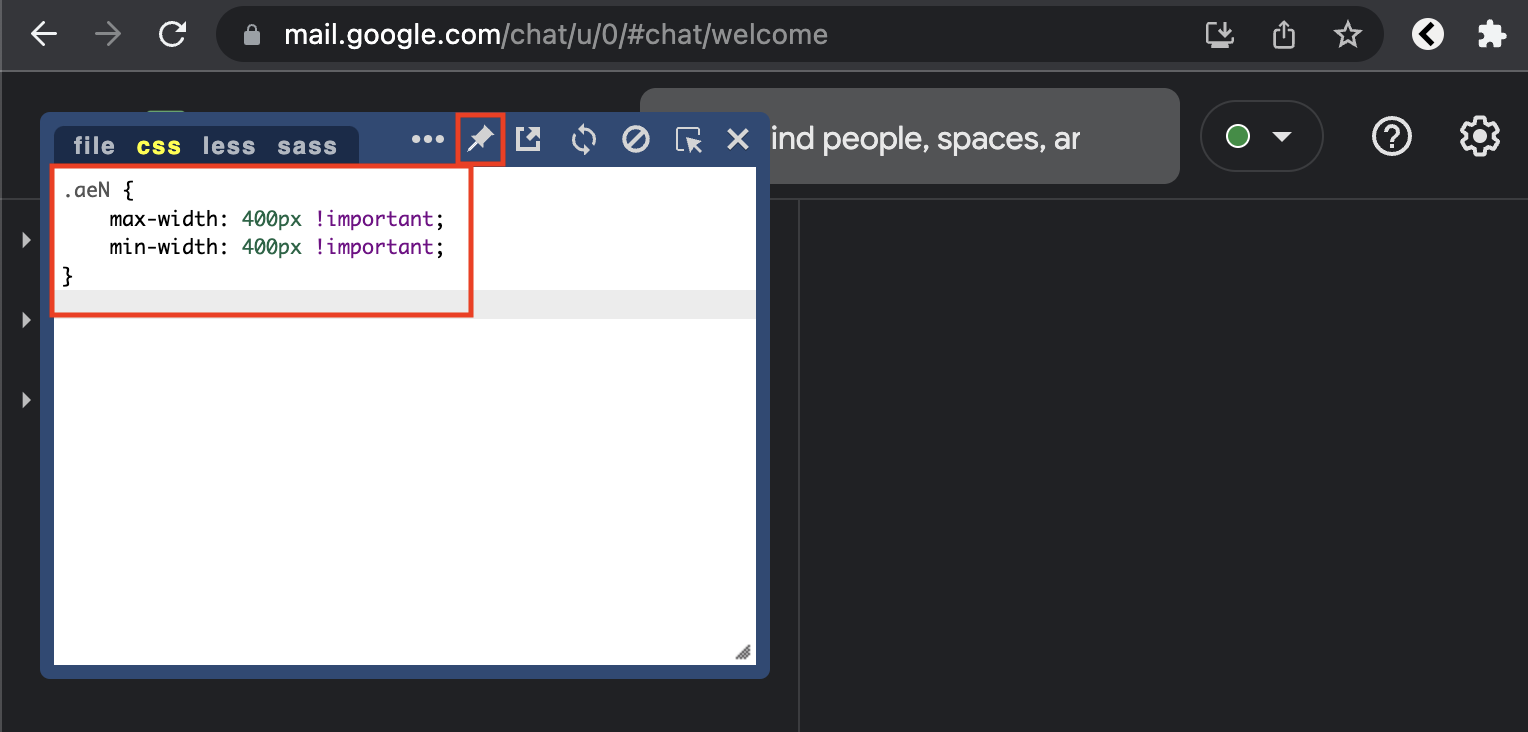Refresh the applied CSS styles
The image size is (1528, 732).
click(583, 139)
